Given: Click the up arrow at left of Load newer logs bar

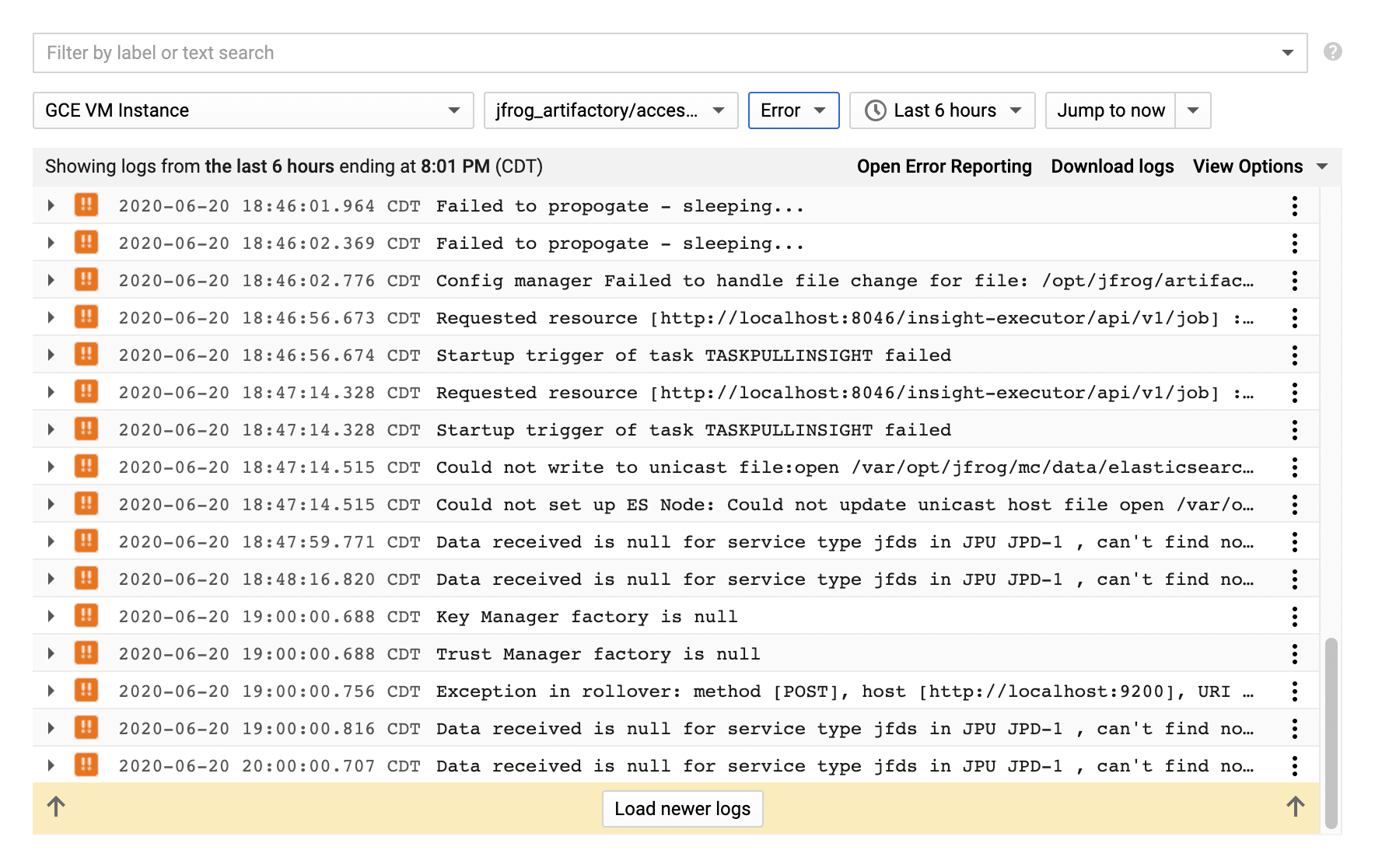Looking at the screenshot, I should [56, 807].
